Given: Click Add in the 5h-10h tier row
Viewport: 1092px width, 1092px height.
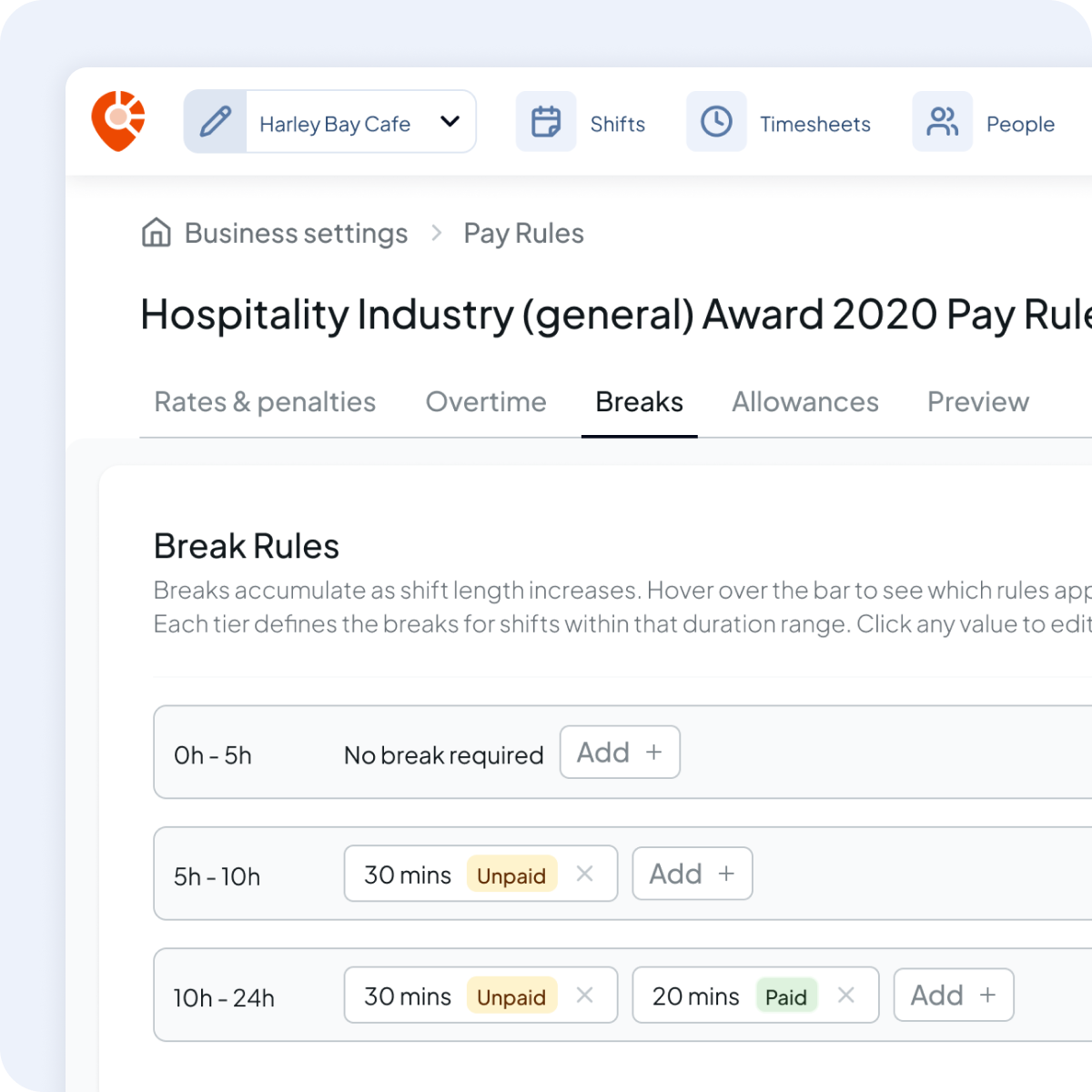Looking at the screenshot, I should pos(692,874).
